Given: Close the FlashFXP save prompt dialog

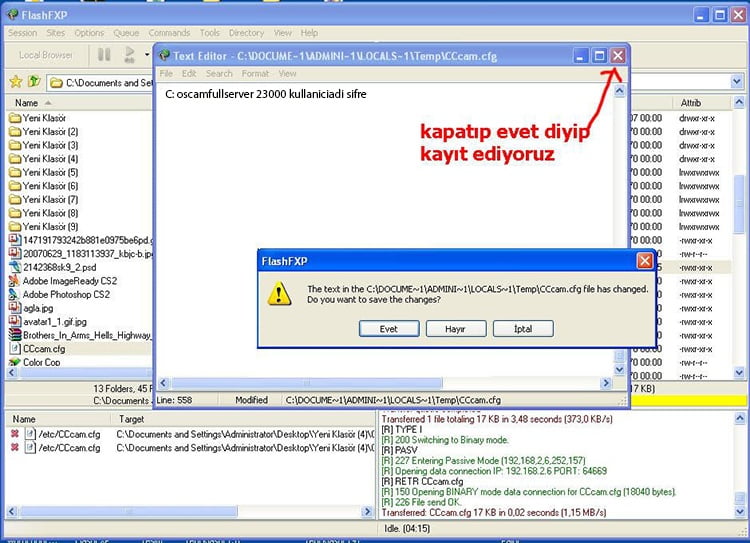Looking at the screenshot, I should coord(645,261).
